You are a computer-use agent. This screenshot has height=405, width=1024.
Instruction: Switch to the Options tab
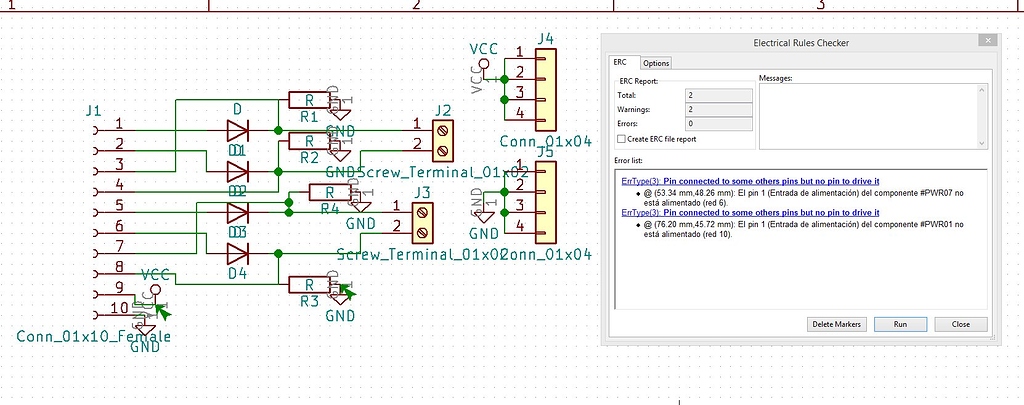[656, 63]
